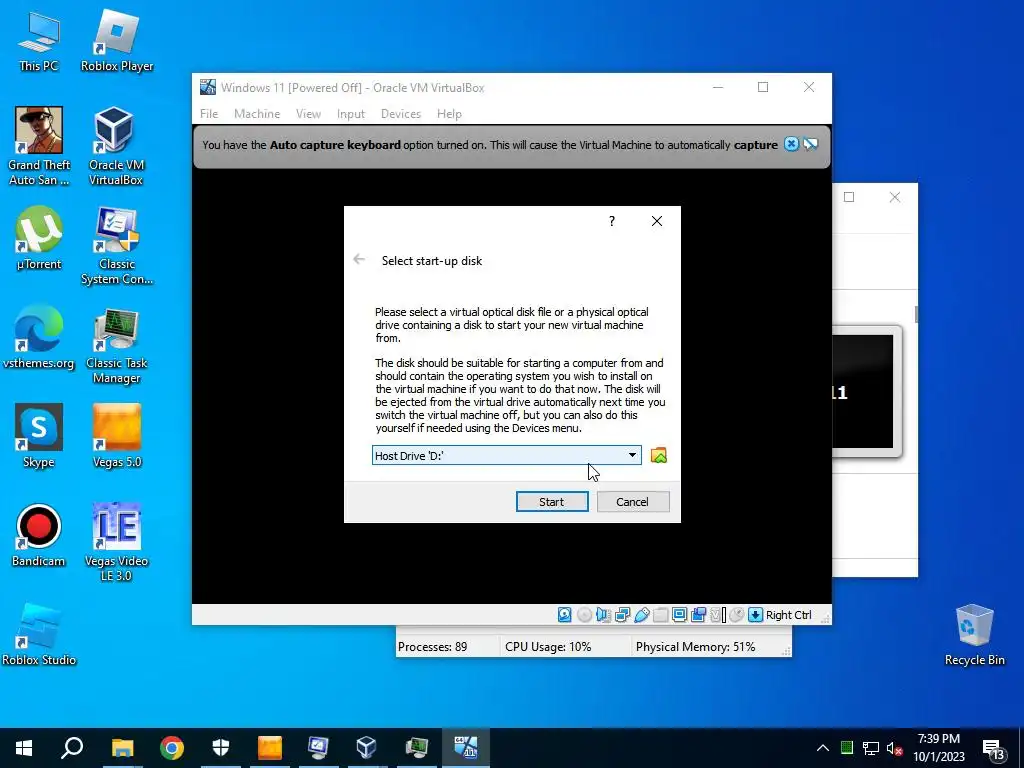Click the keyboard capture arrow icon
Image resolution: width=1024 pixels, height=768 pixels.
pos(756,615)
